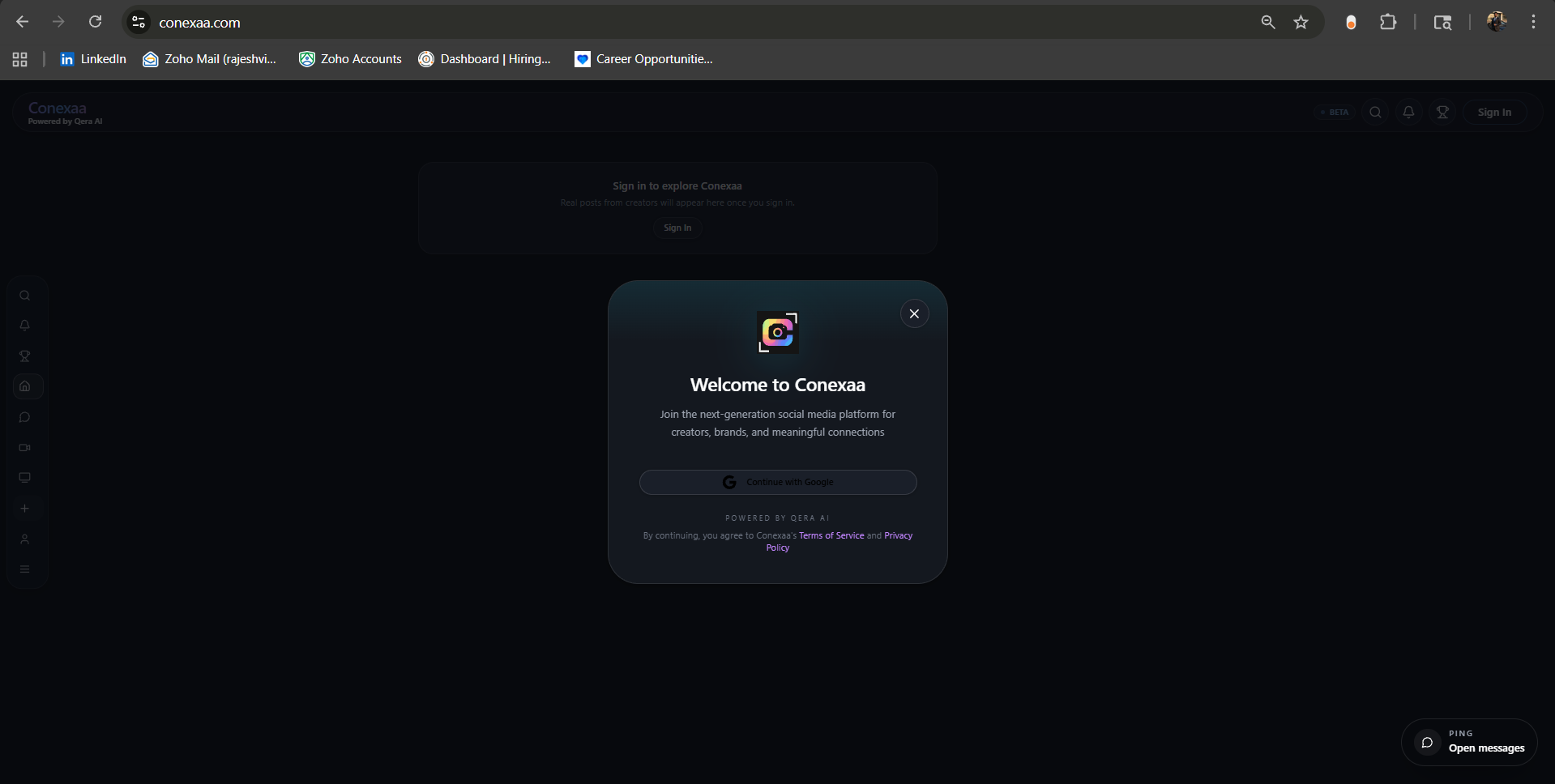Click the Conexaa logo in the dialog
The height and width of the screenshot is (784, 1555).
(x=778, y=332)
